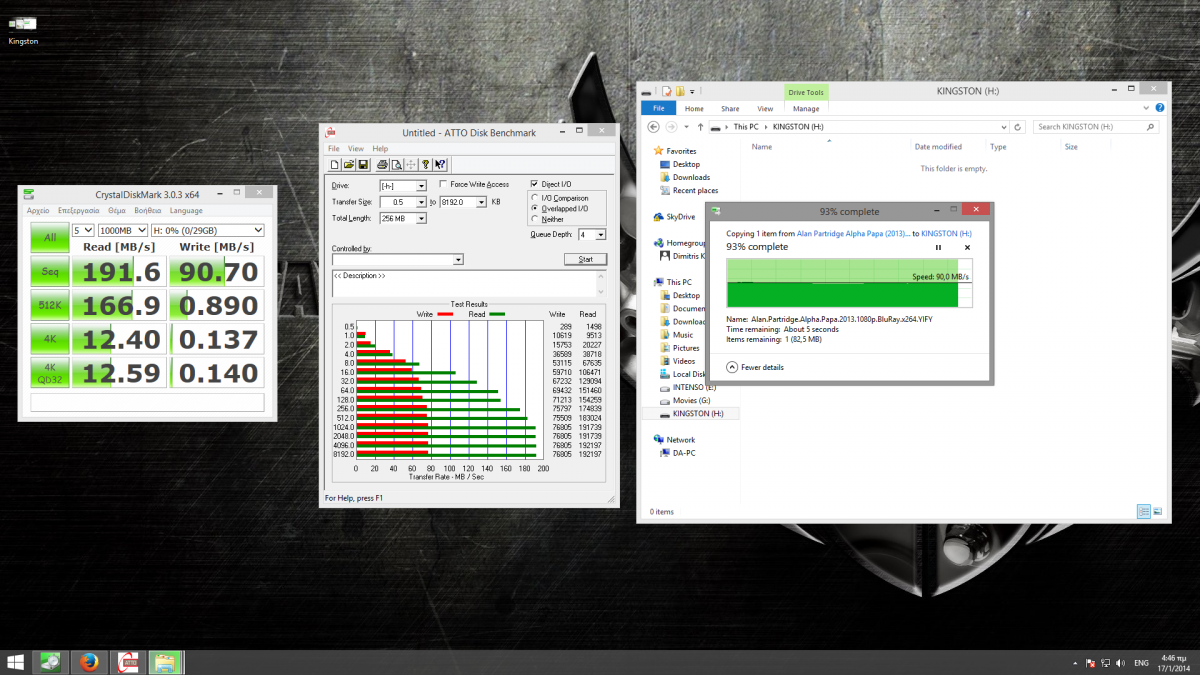Run CrystalDiskMark Seq test button
The image size is (1200, 675).
pos(49,271)
